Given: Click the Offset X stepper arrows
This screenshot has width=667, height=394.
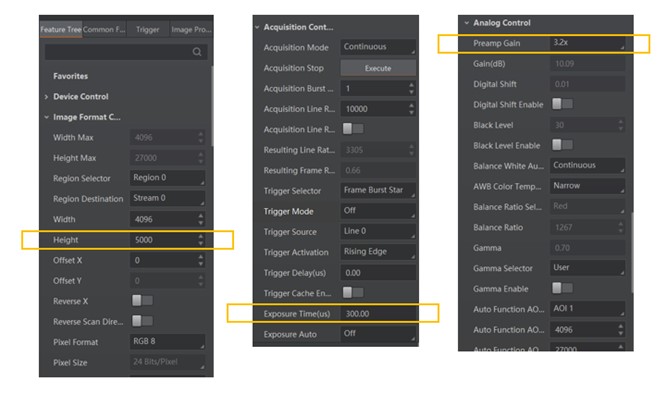Looking at the screenshot, I should pos(201,260).
